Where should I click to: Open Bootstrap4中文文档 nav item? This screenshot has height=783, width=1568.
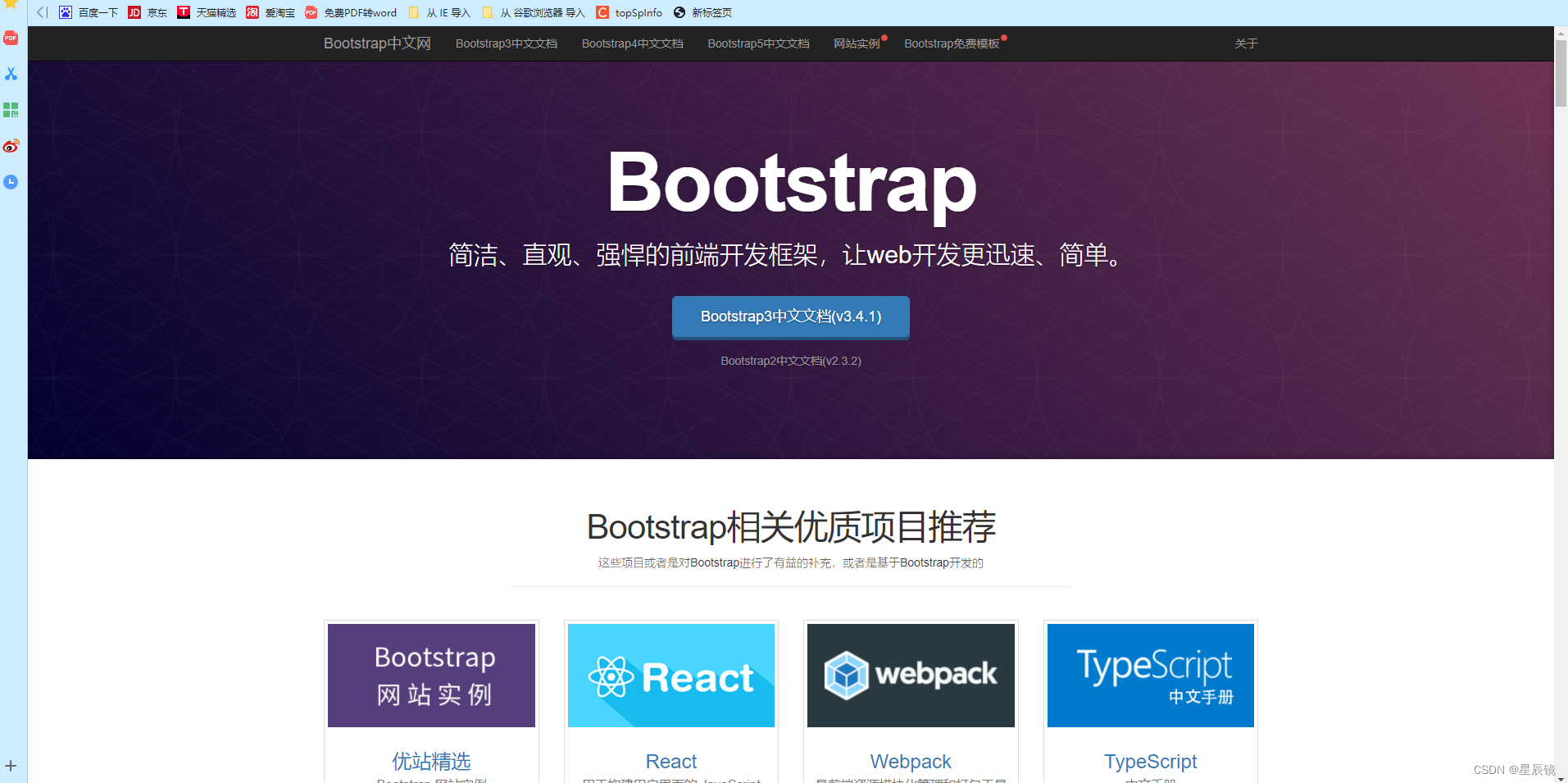point(633,43)
